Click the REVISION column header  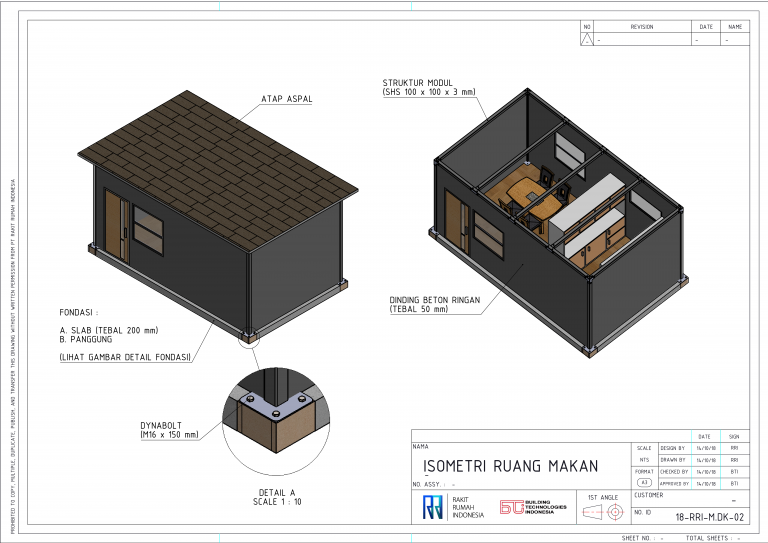pyautogui.click(x=641, y=27)
